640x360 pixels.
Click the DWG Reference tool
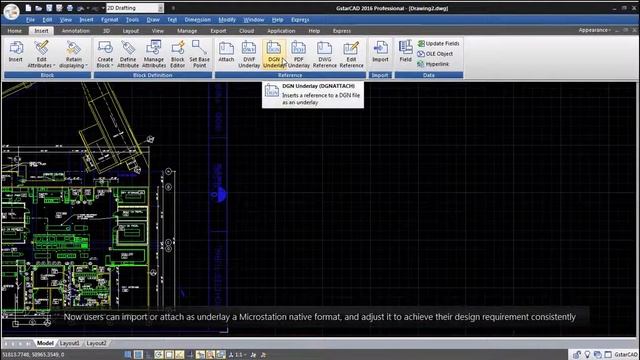click(x=324, y=54)
